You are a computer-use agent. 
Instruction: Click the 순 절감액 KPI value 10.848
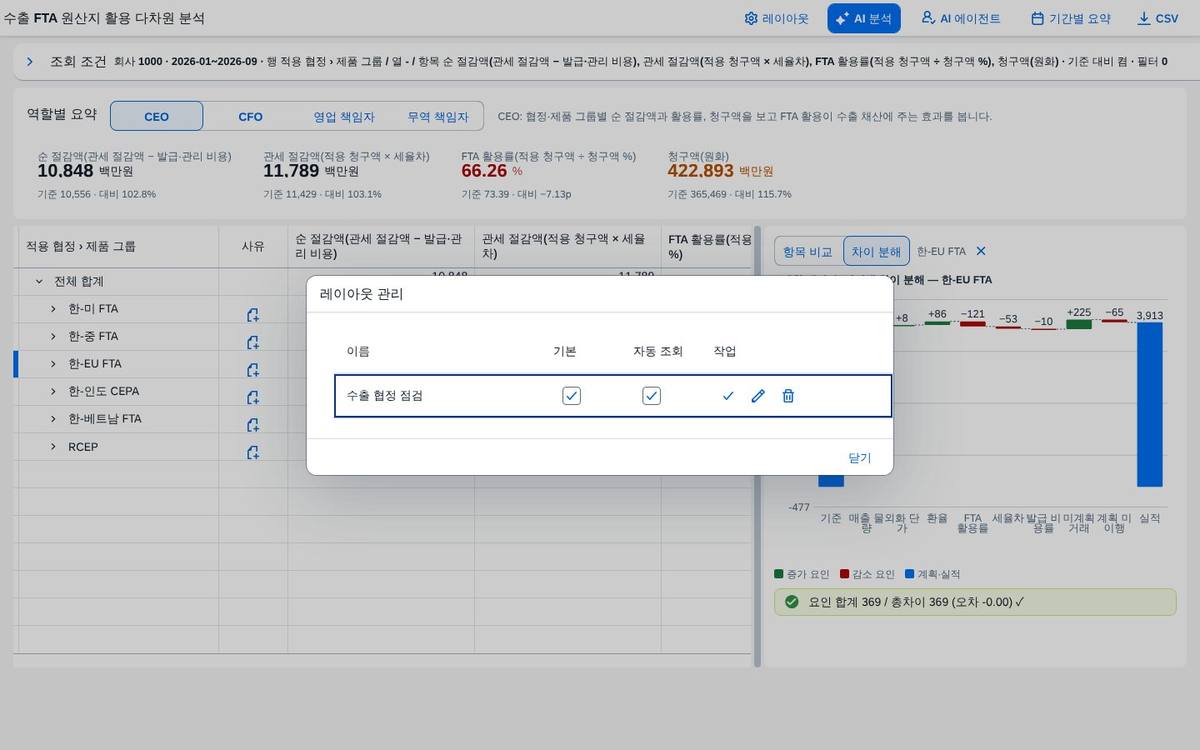(66, 171)
